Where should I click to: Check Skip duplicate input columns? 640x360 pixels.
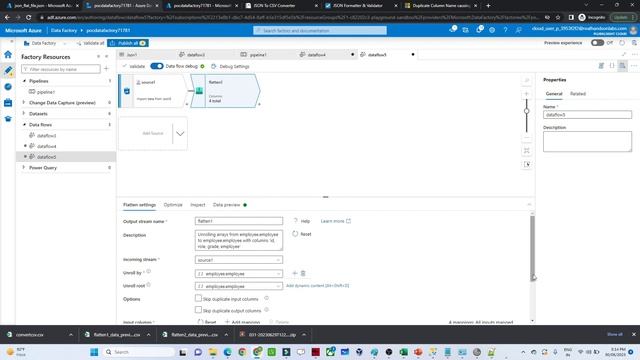pyautogui.click(x=198, y=298)
